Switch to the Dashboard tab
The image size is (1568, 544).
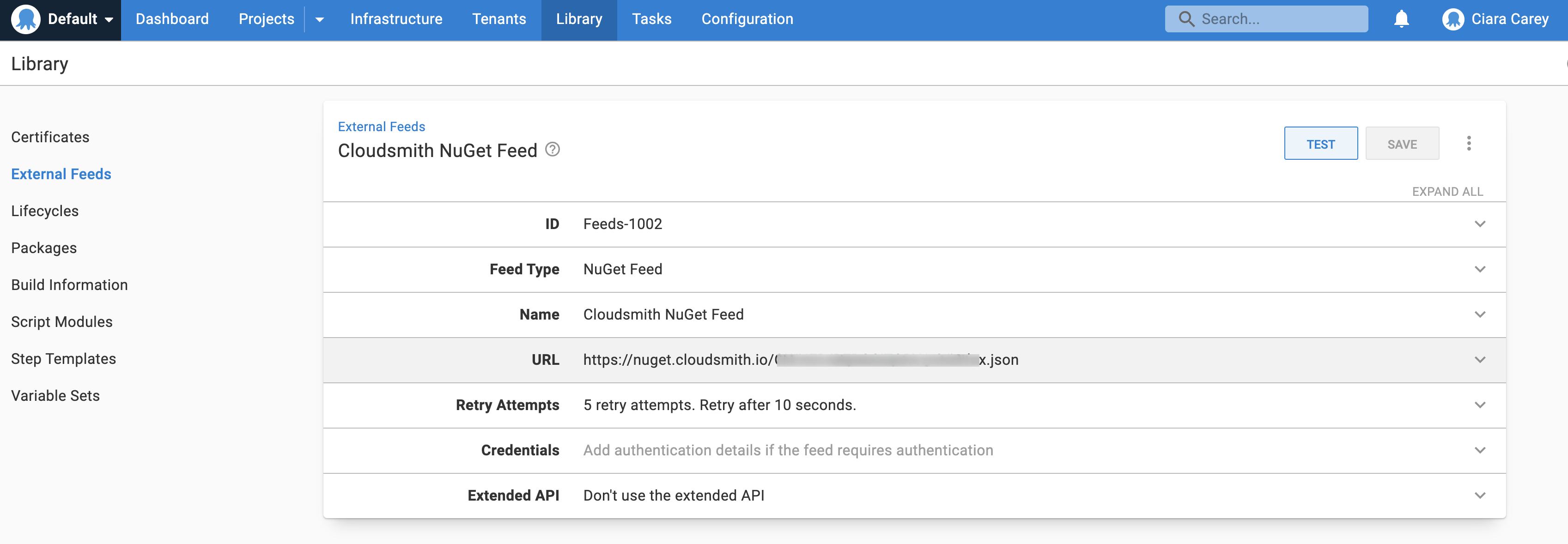(172, 19)
